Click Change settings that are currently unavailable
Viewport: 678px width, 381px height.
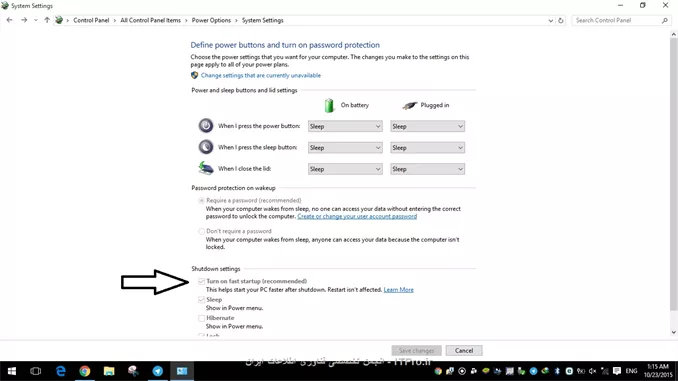pyautogui.click(x=261, y=75)
